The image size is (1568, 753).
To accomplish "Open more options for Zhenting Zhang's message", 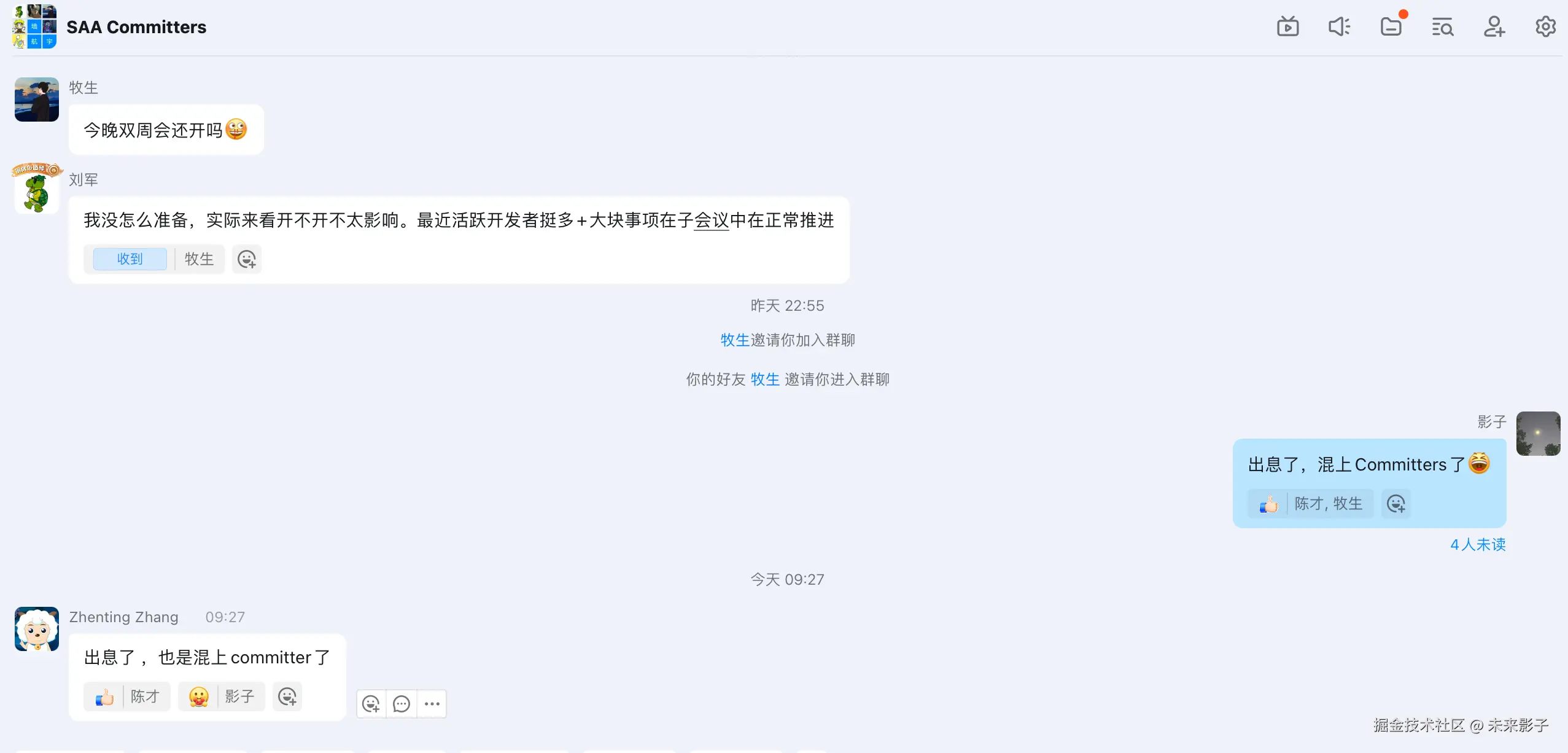I will 432,704.
